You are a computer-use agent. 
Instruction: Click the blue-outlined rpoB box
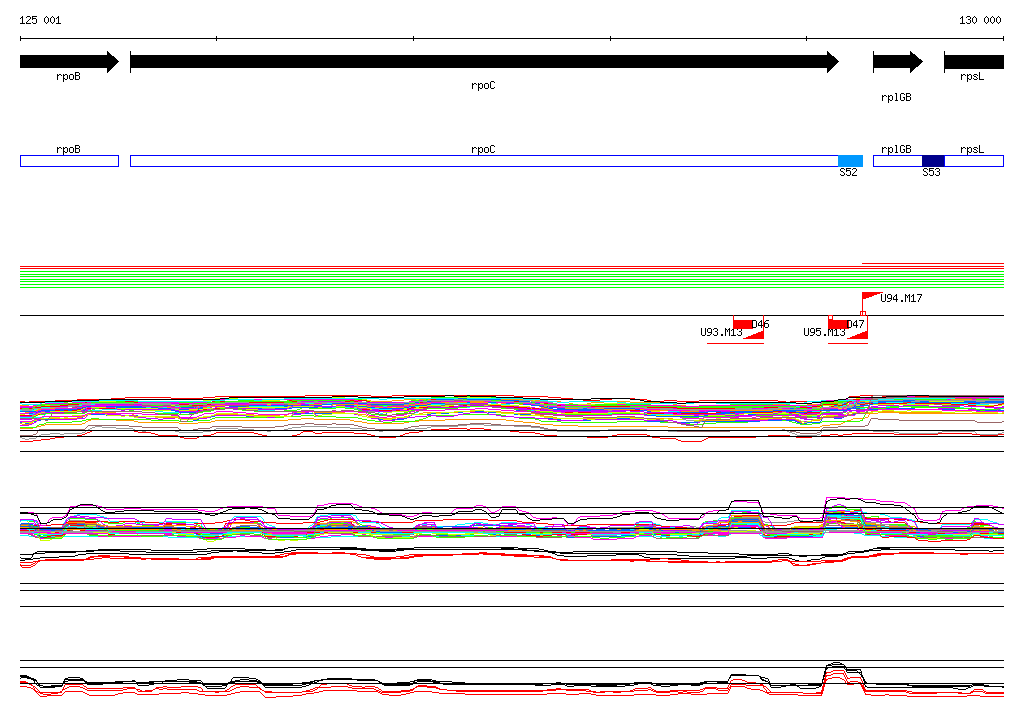(x=69, y=161)
